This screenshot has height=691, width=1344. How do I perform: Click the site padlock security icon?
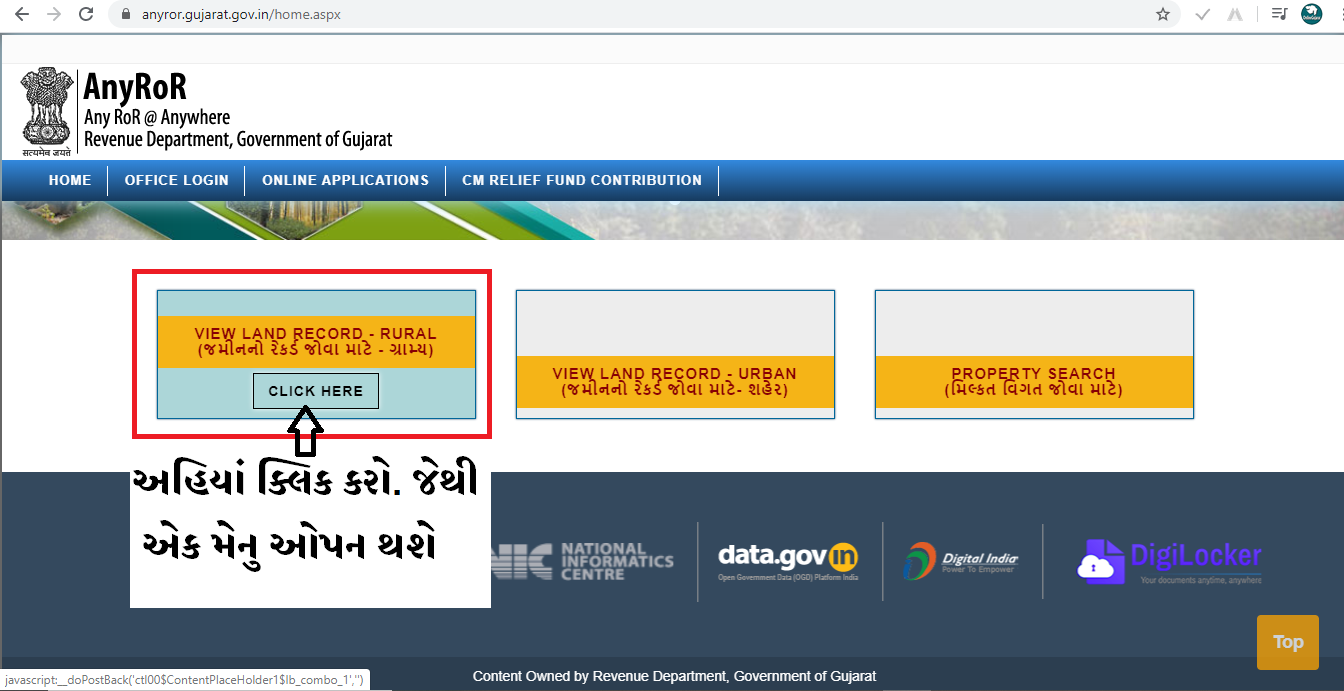[x=126, y=15]
